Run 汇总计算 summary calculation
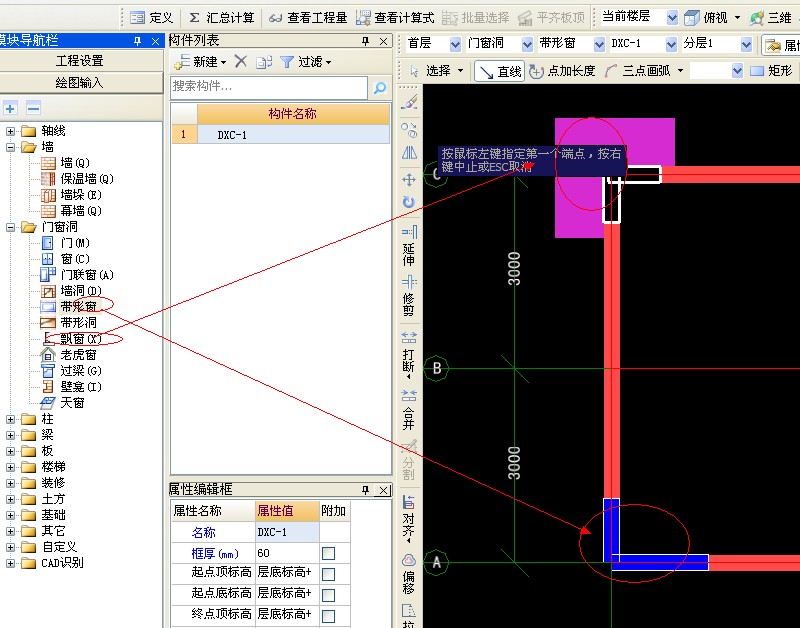The width and height of the screenshot is (800, 628). click(x=221, y=18)
